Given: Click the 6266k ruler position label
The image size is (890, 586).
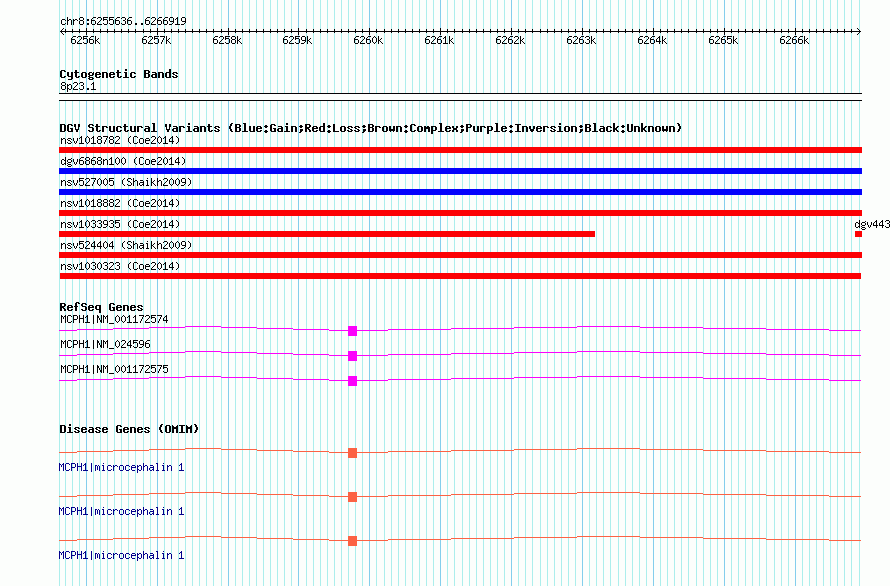Looking at the screenshot, I should [794, 40].
